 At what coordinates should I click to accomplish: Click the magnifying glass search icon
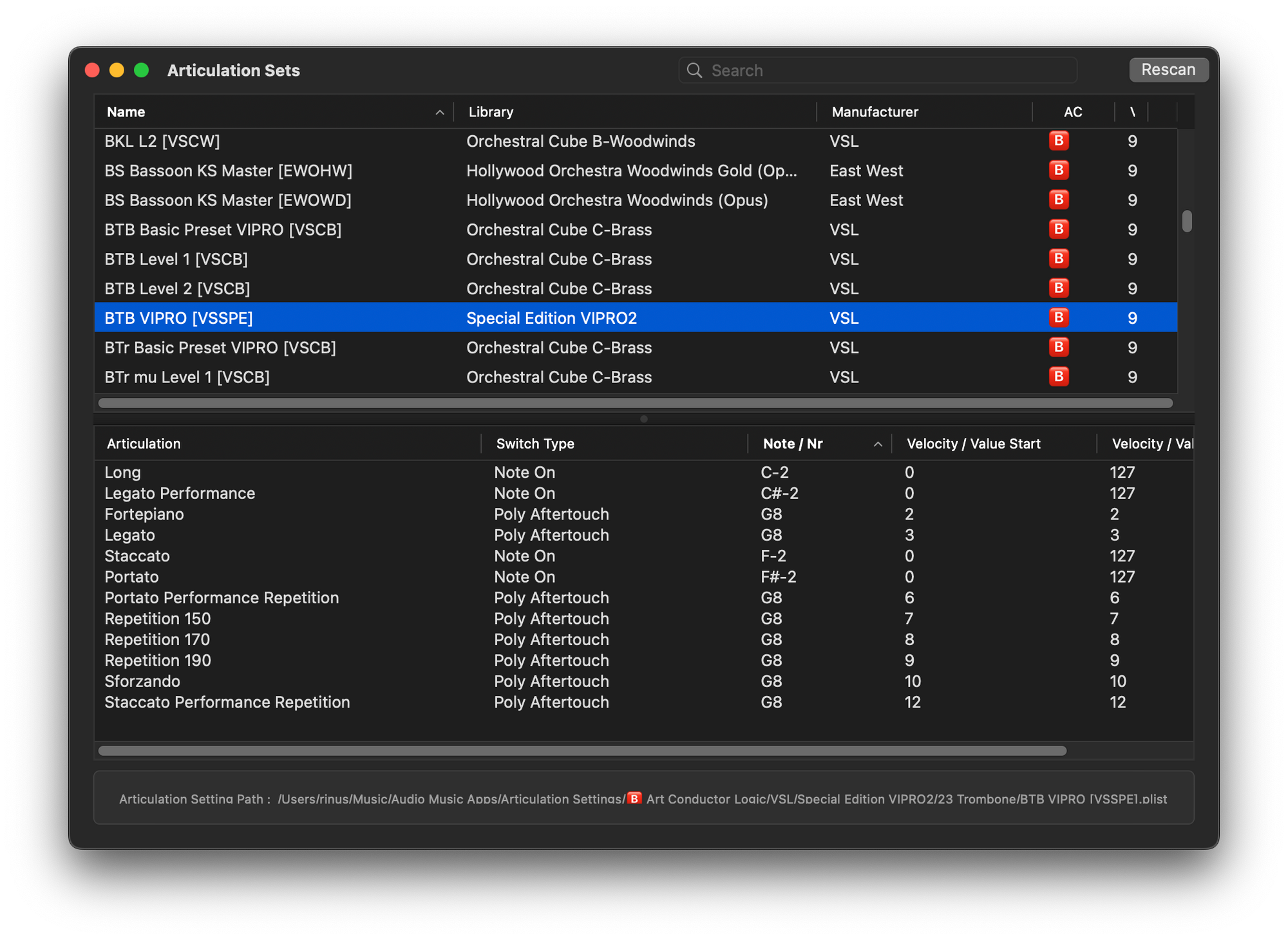(694, 70)
